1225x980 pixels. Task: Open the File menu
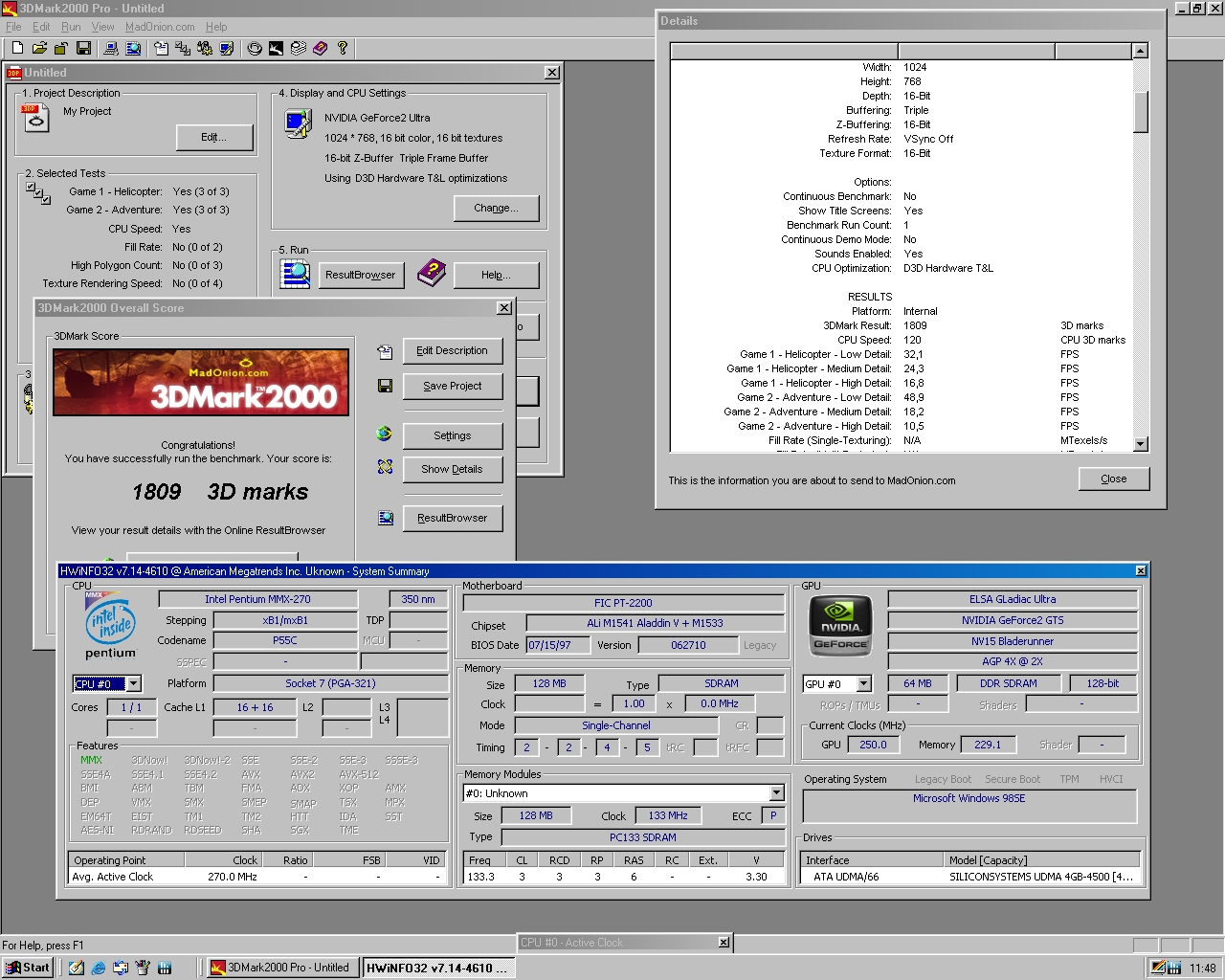[x=13, y=27]
